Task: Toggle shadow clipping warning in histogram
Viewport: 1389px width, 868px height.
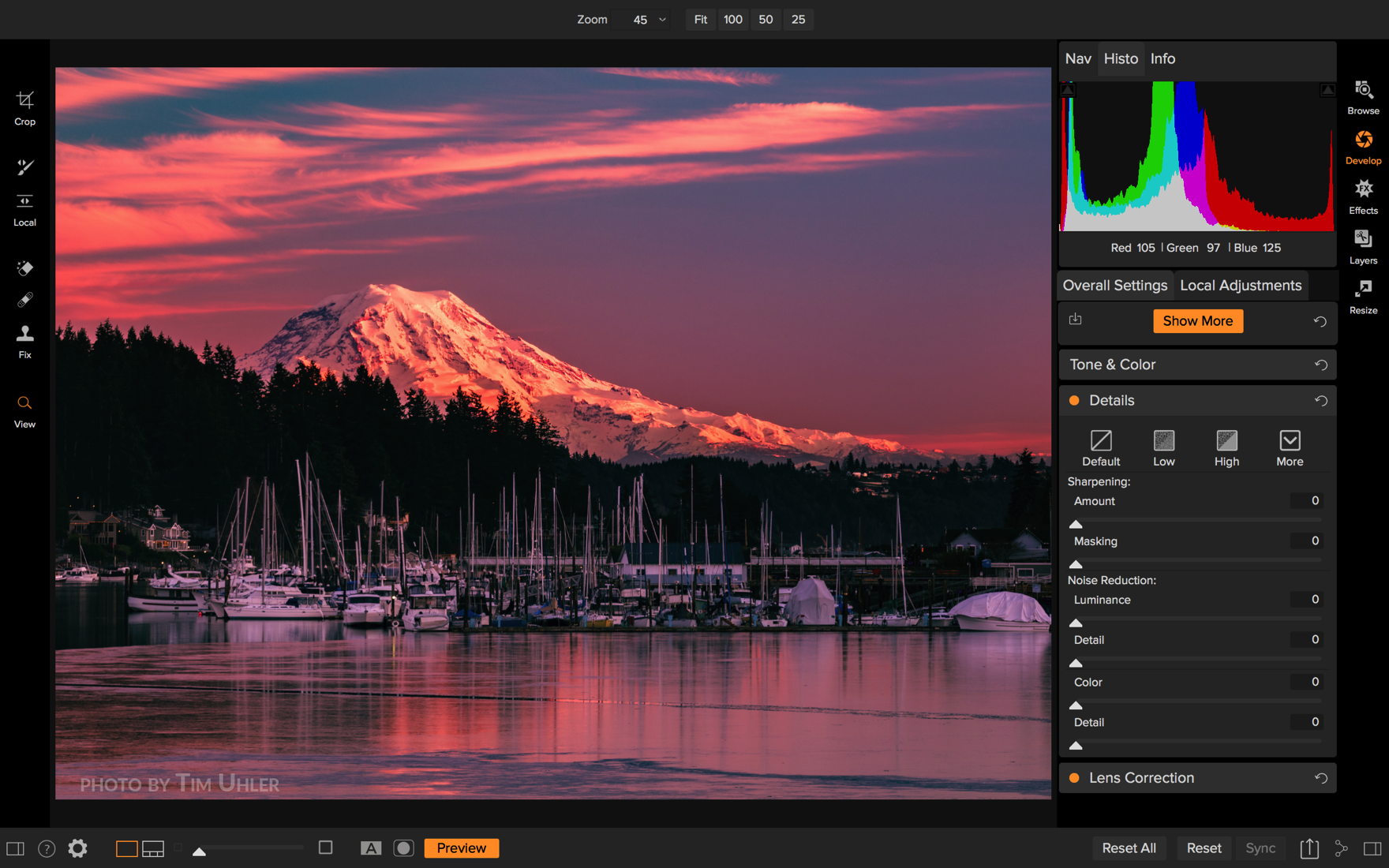Action: (x=1068, y=90)
